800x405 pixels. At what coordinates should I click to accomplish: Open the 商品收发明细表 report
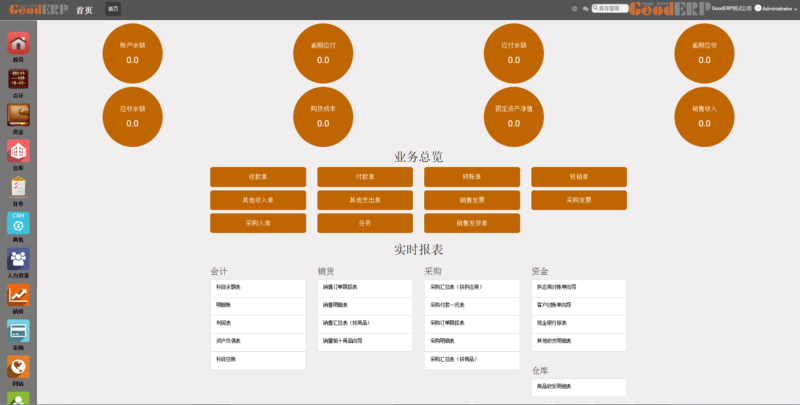579,387
